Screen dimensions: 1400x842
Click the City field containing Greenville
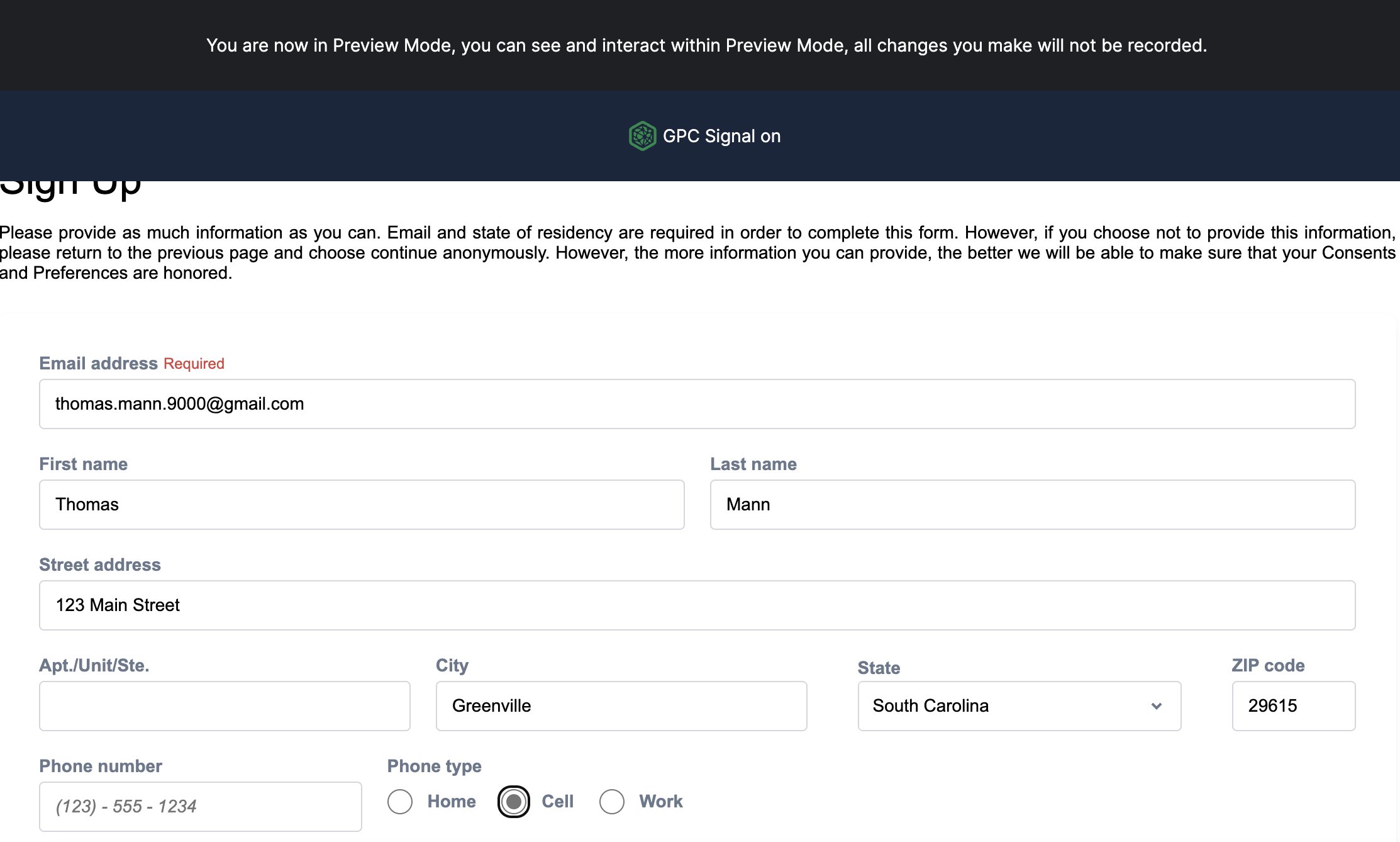(621, 706)
